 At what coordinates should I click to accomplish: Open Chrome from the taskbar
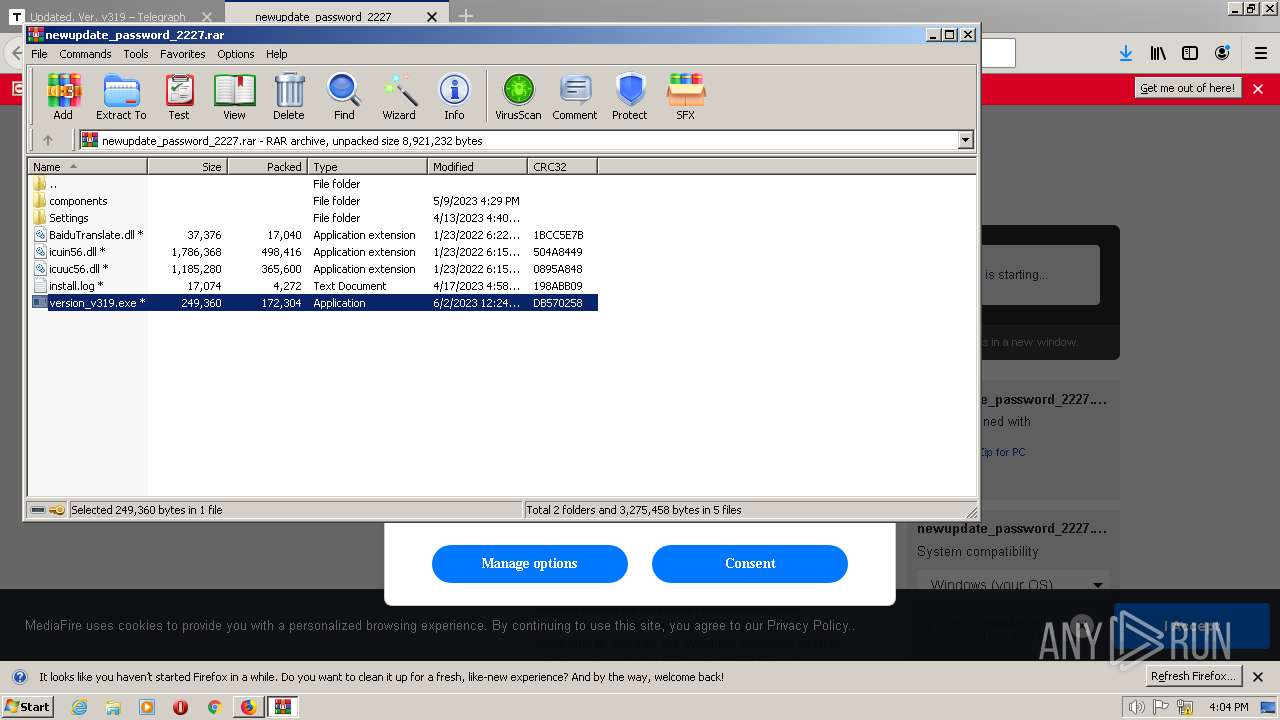(214, 707)
